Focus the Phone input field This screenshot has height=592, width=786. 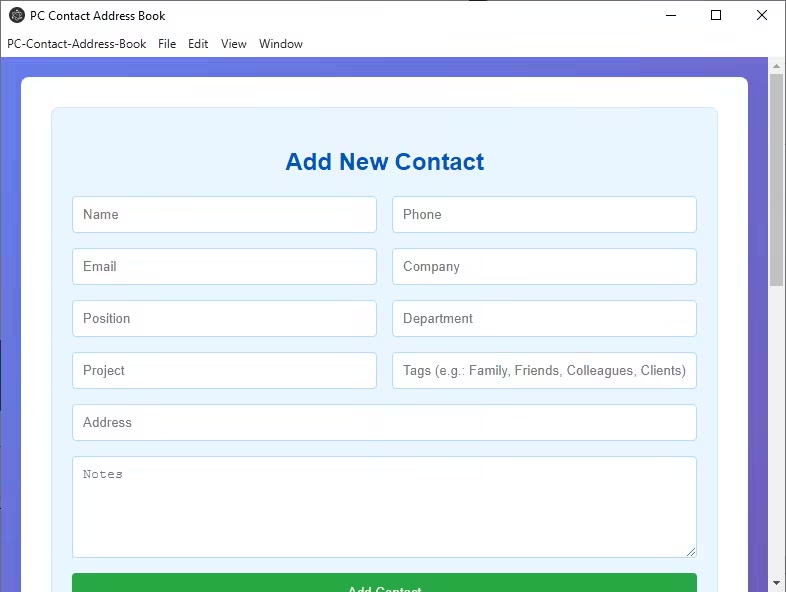[x=544, y=215]
